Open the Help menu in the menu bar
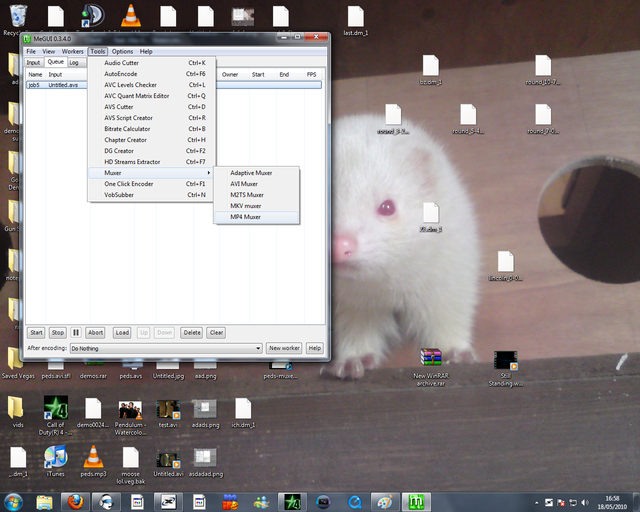640x512 pixels. coord(146,51)
